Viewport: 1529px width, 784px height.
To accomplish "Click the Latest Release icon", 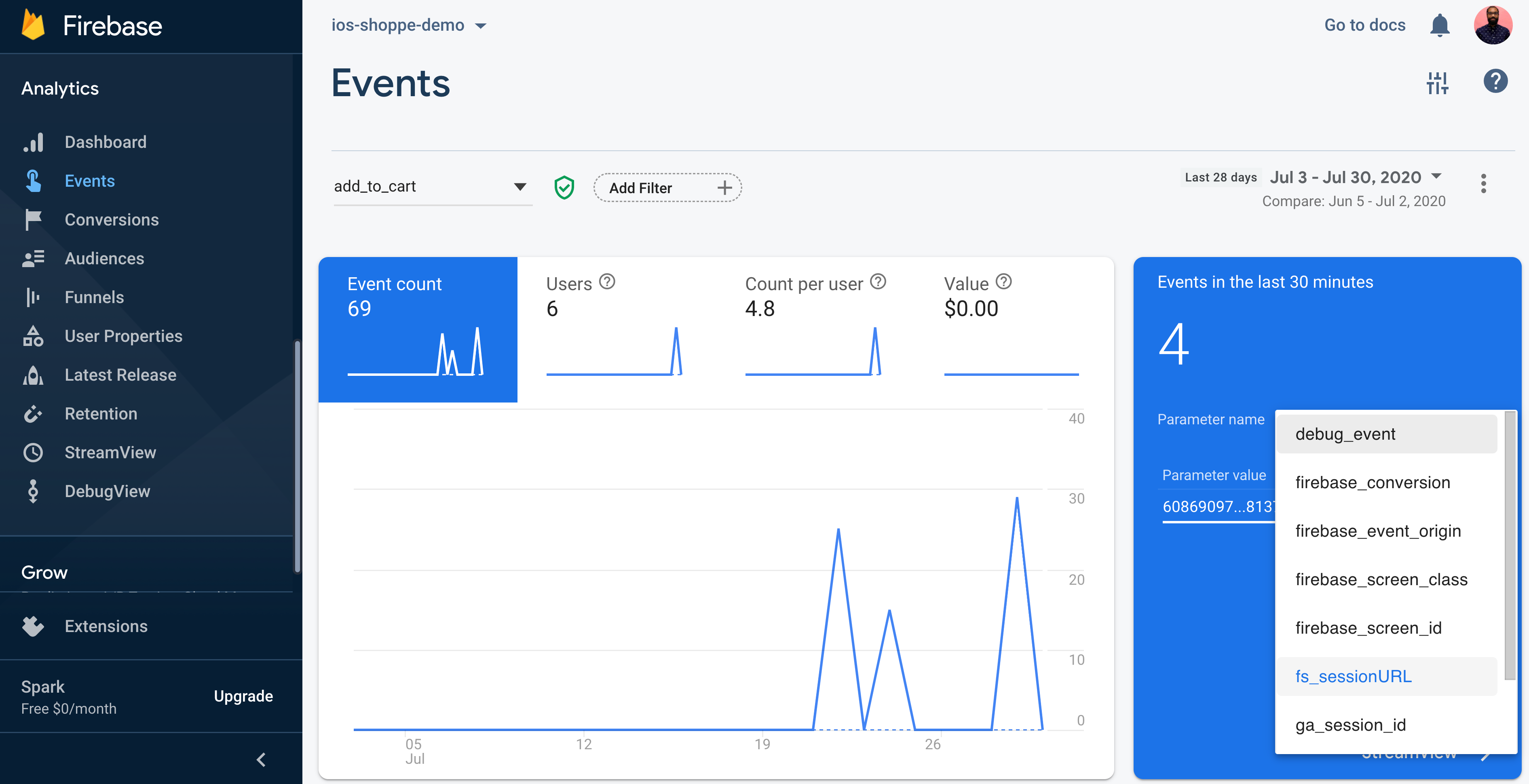I will click(33, 375).
